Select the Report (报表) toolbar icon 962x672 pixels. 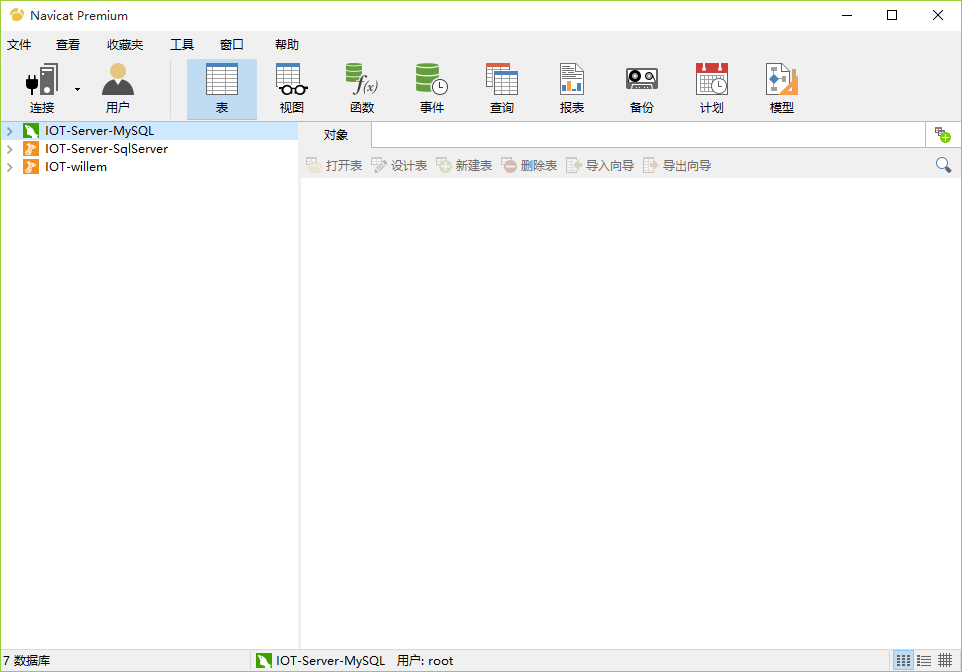(572, 89)
